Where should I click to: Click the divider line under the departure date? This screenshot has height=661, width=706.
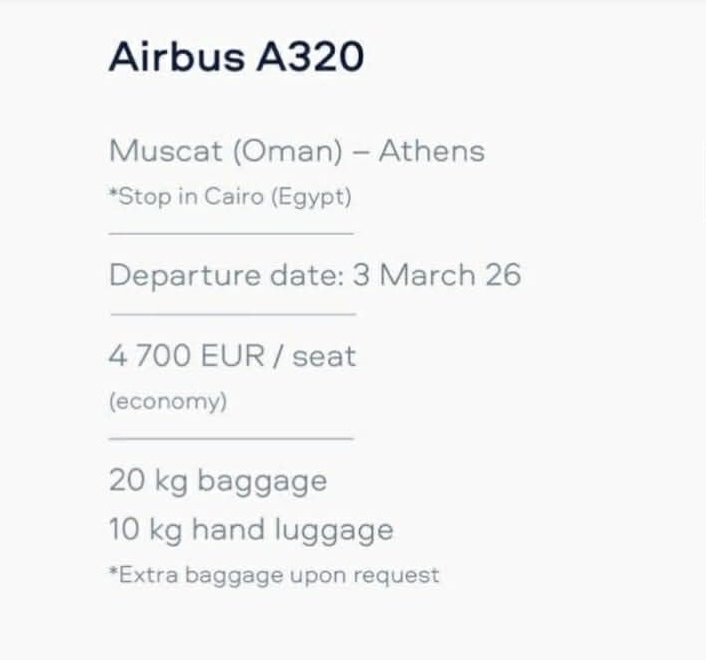[231, 313]
